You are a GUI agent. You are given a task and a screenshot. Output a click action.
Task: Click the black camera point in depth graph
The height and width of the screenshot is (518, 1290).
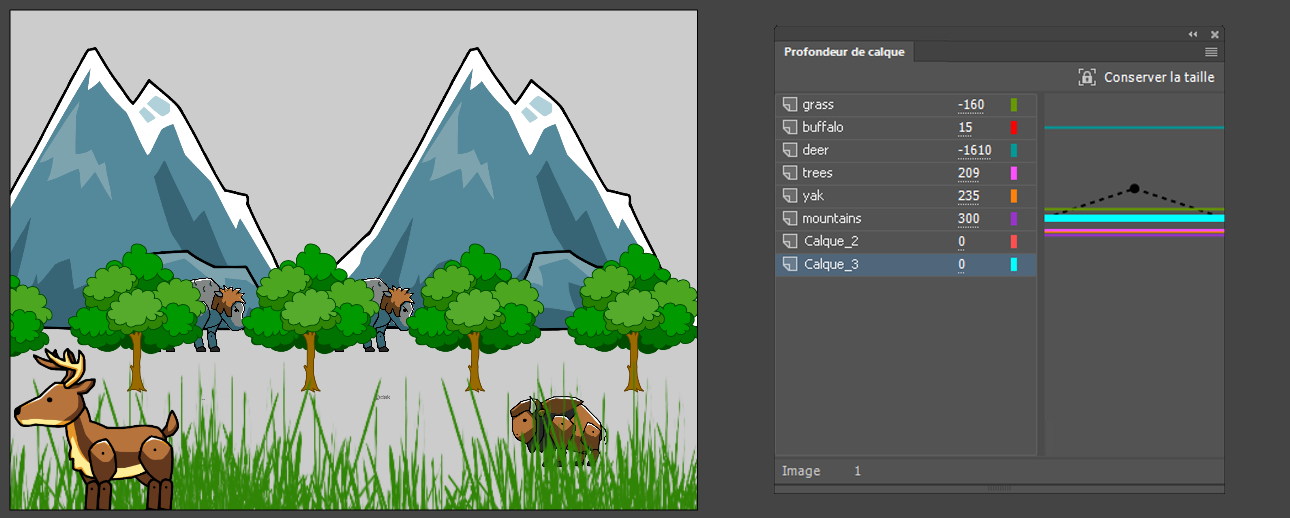tap(1134, 188)
